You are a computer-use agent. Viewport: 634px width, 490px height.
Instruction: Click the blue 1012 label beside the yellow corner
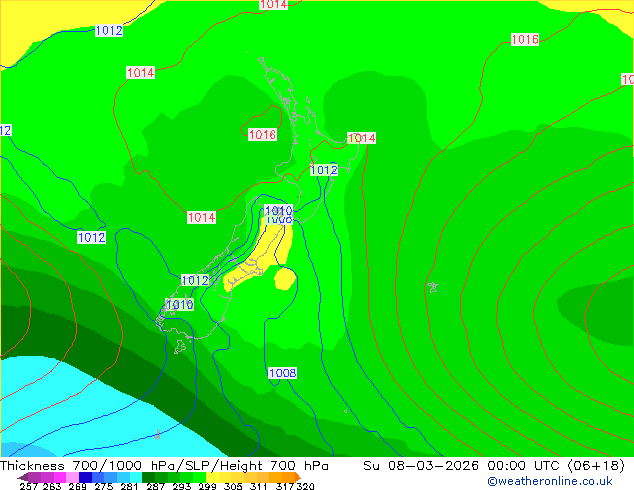coord(109,31)
